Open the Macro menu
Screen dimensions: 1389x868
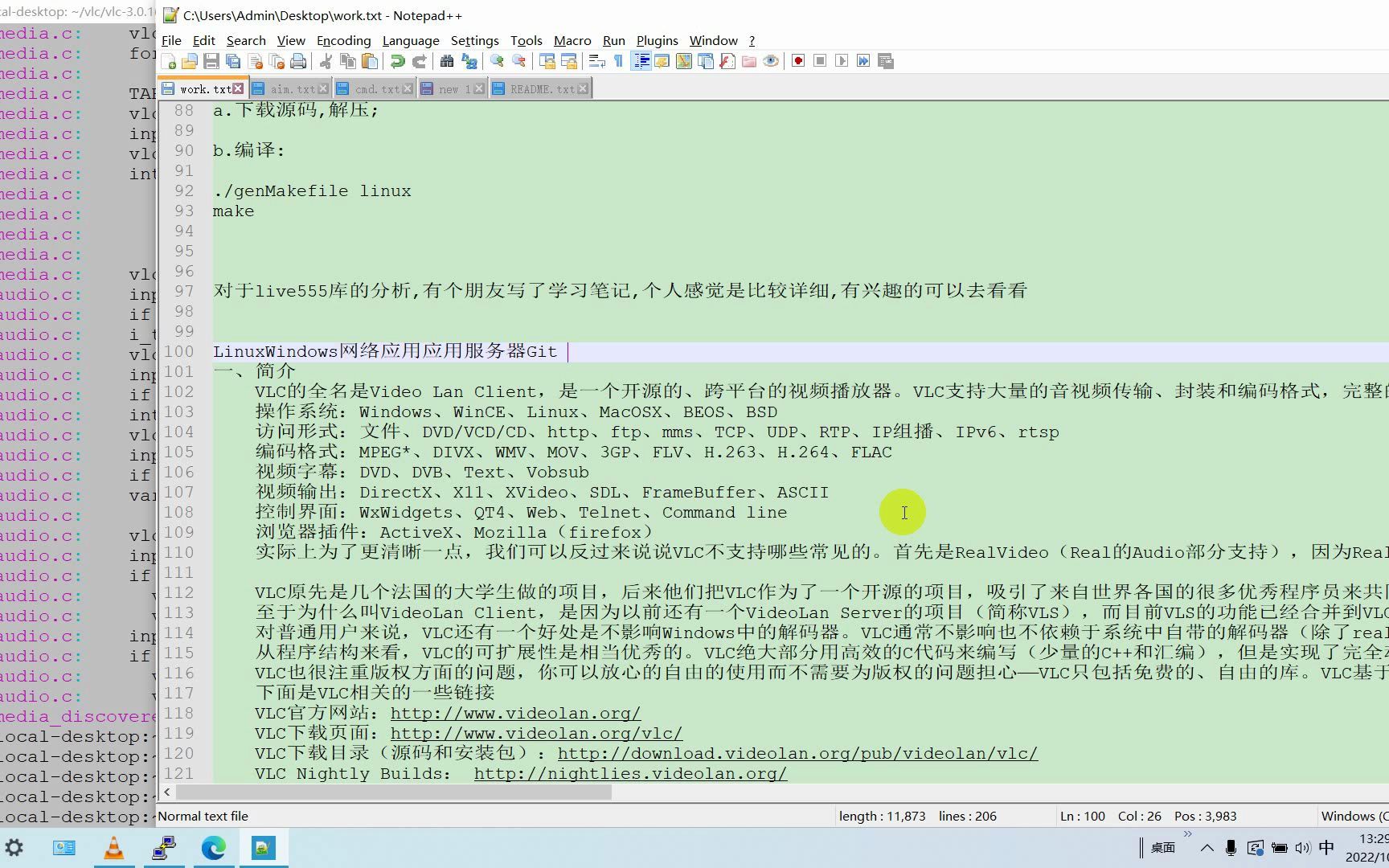click(x=572, y=41)
